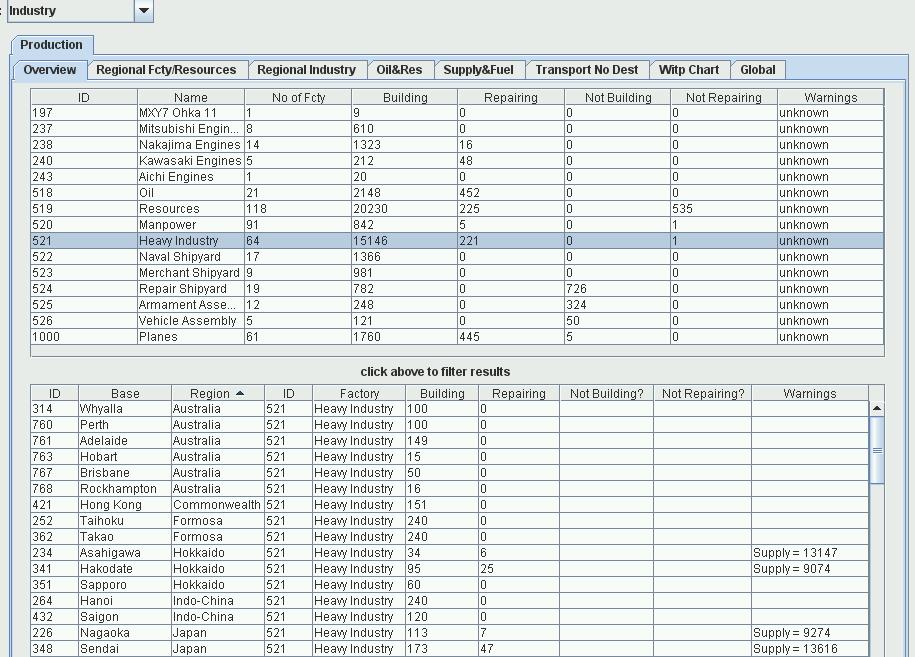Click the Industry combo box field

[71, 11]
